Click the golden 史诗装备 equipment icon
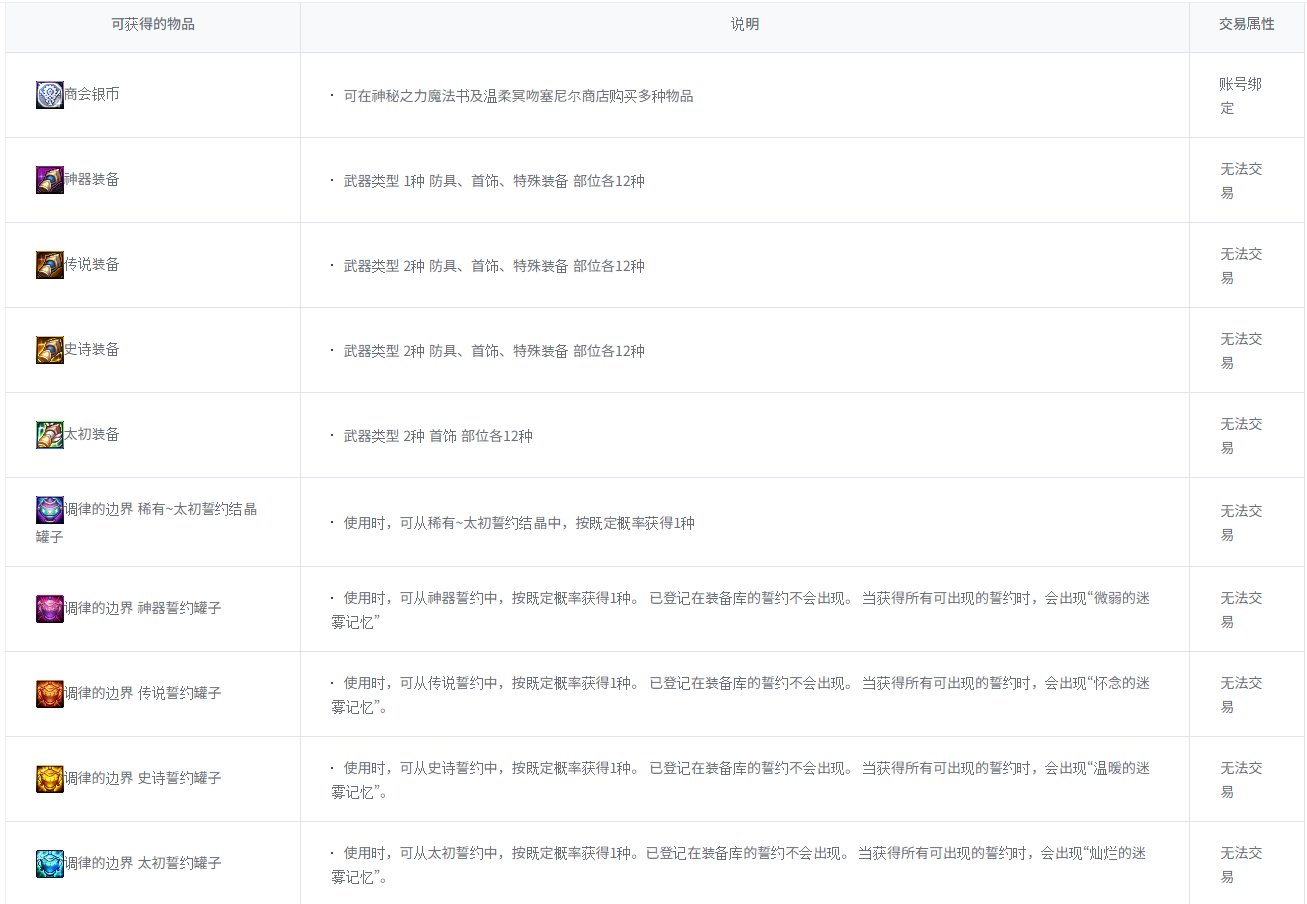This screenshot has width=1307, height=904. click(x=50, y=350)
